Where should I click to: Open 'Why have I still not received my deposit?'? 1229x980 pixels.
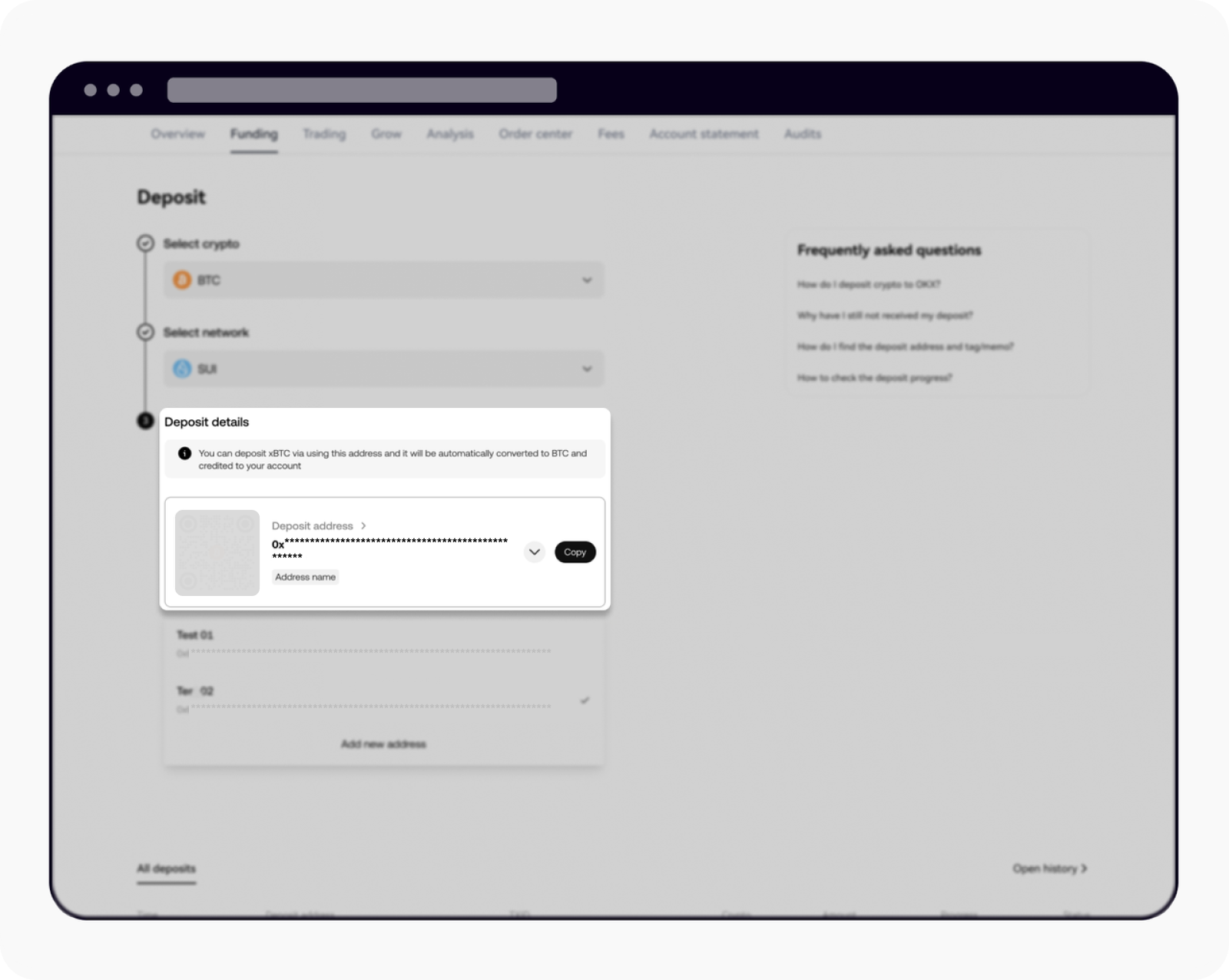884,316
